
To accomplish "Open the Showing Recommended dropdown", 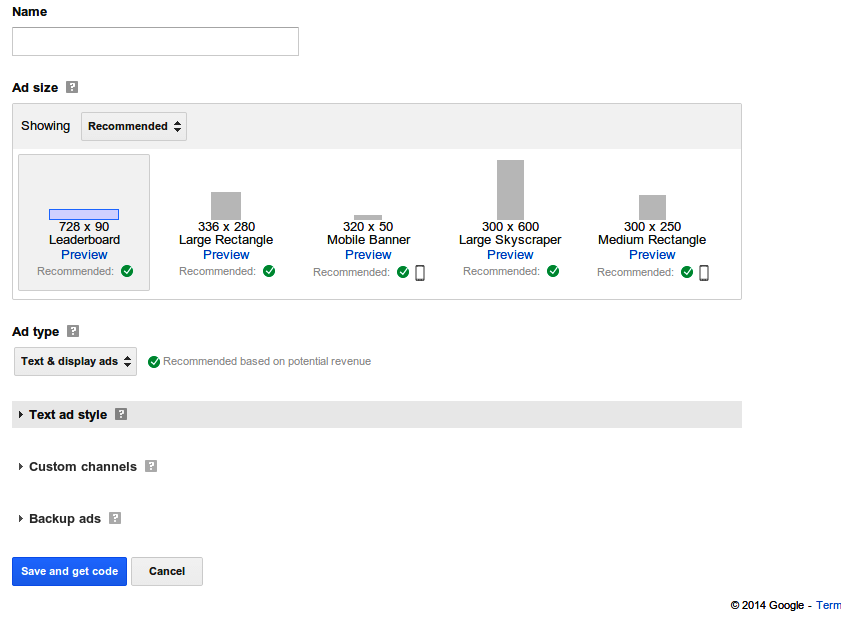I will 134,127.
